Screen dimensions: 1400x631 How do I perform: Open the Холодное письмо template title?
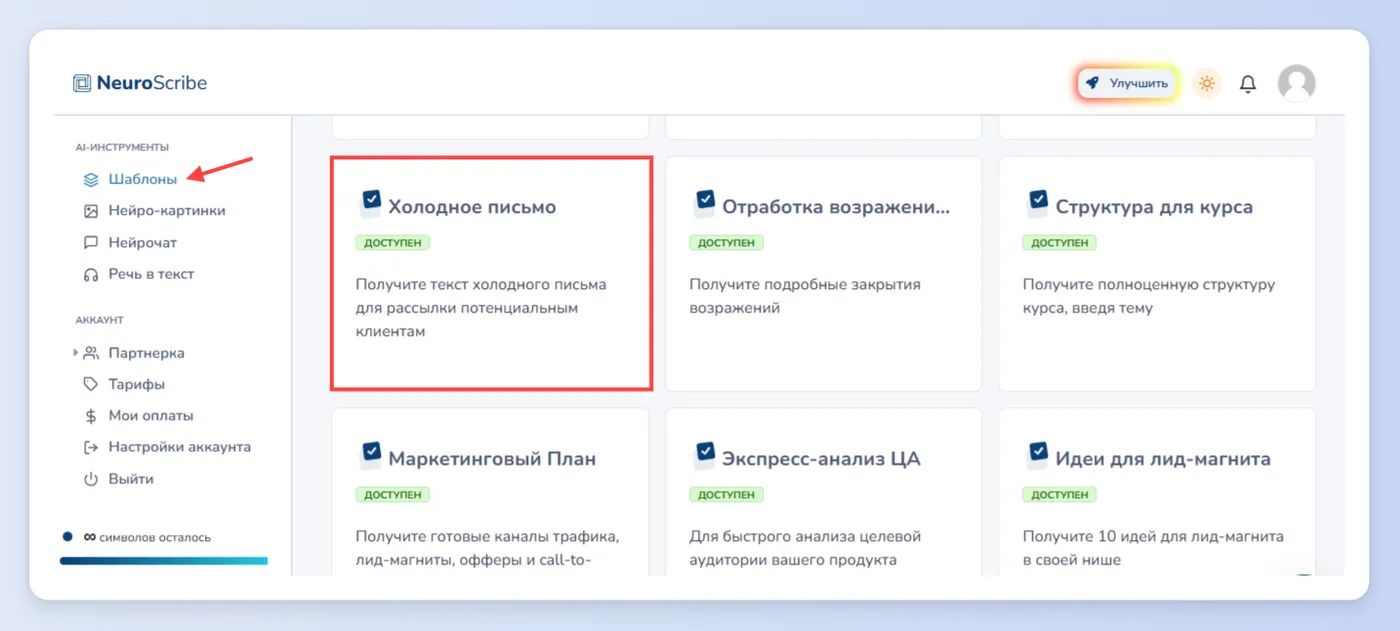pyautogui.click(x=472, y=207)
